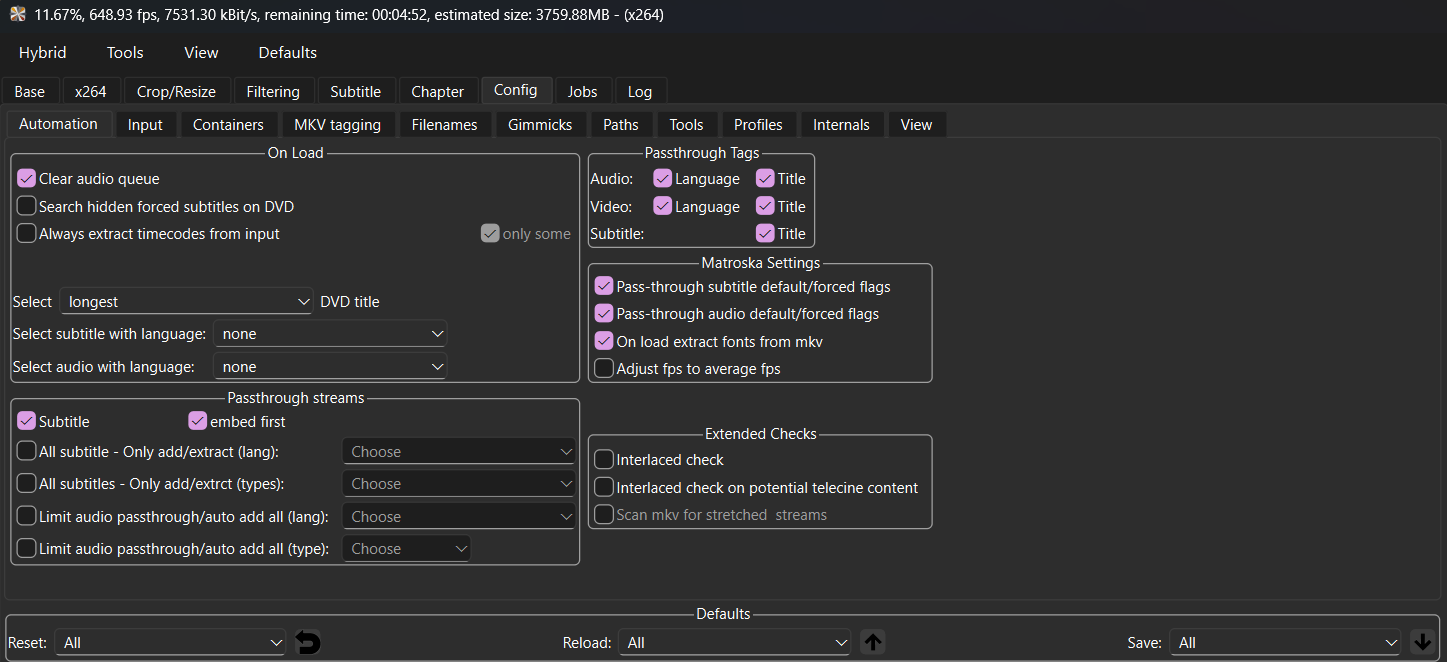Enable Search hidden forced subtitles on DVD

tap(27, 207)
